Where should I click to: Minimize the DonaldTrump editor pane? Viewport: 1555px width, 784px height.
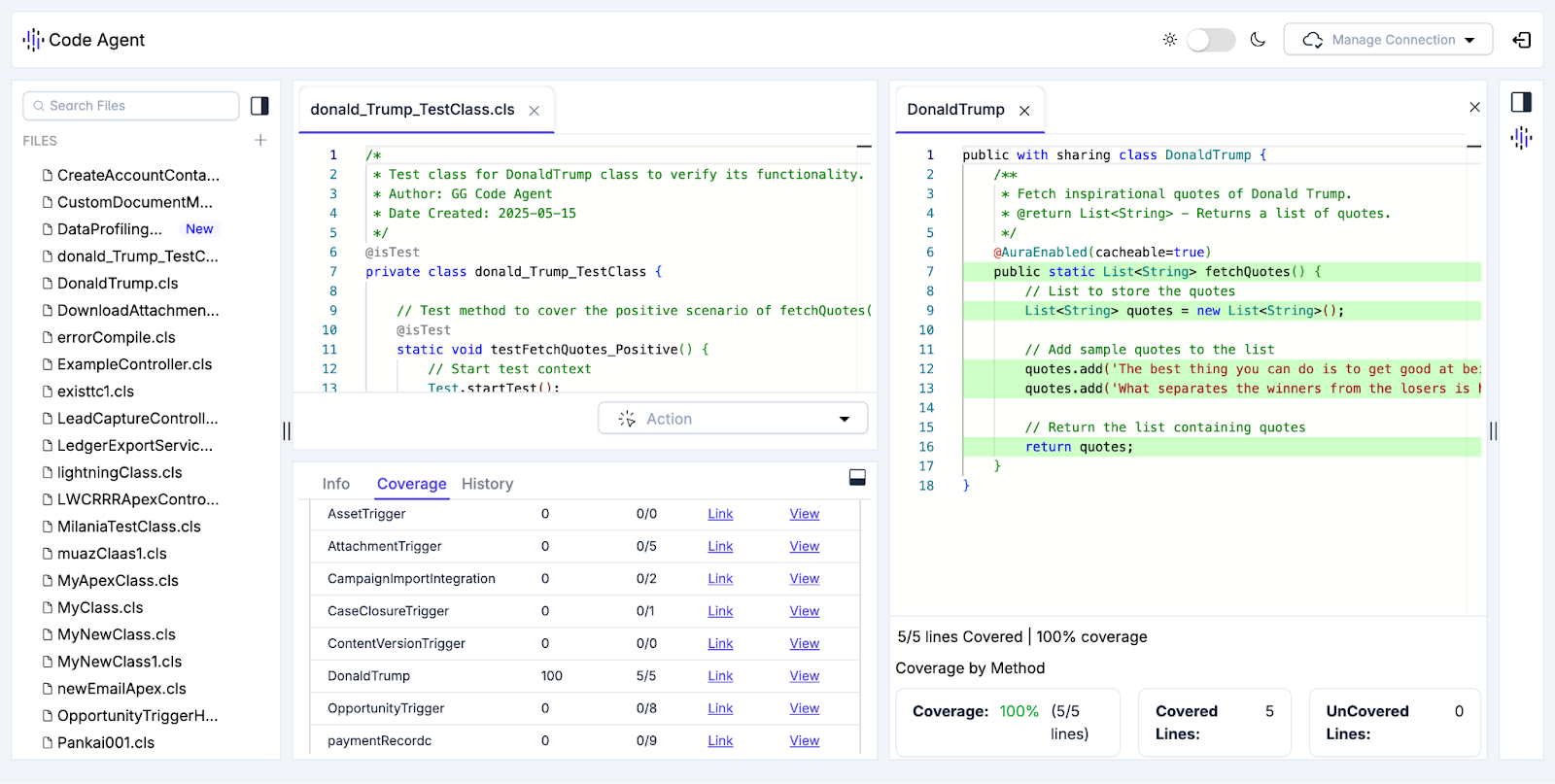(1474, 147)
